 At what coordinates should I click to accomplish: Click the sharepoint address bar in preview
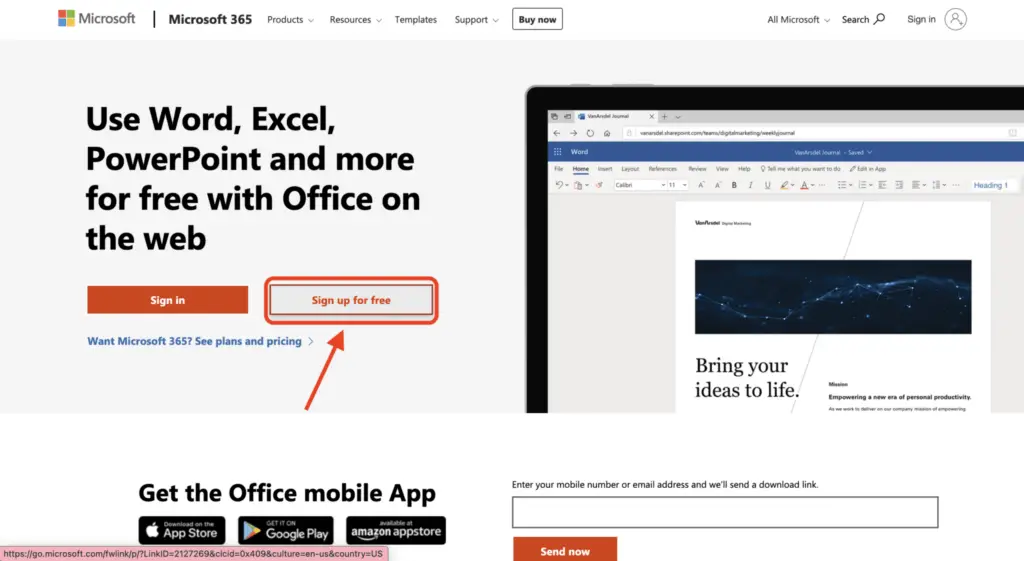click(x=820, y=133)
